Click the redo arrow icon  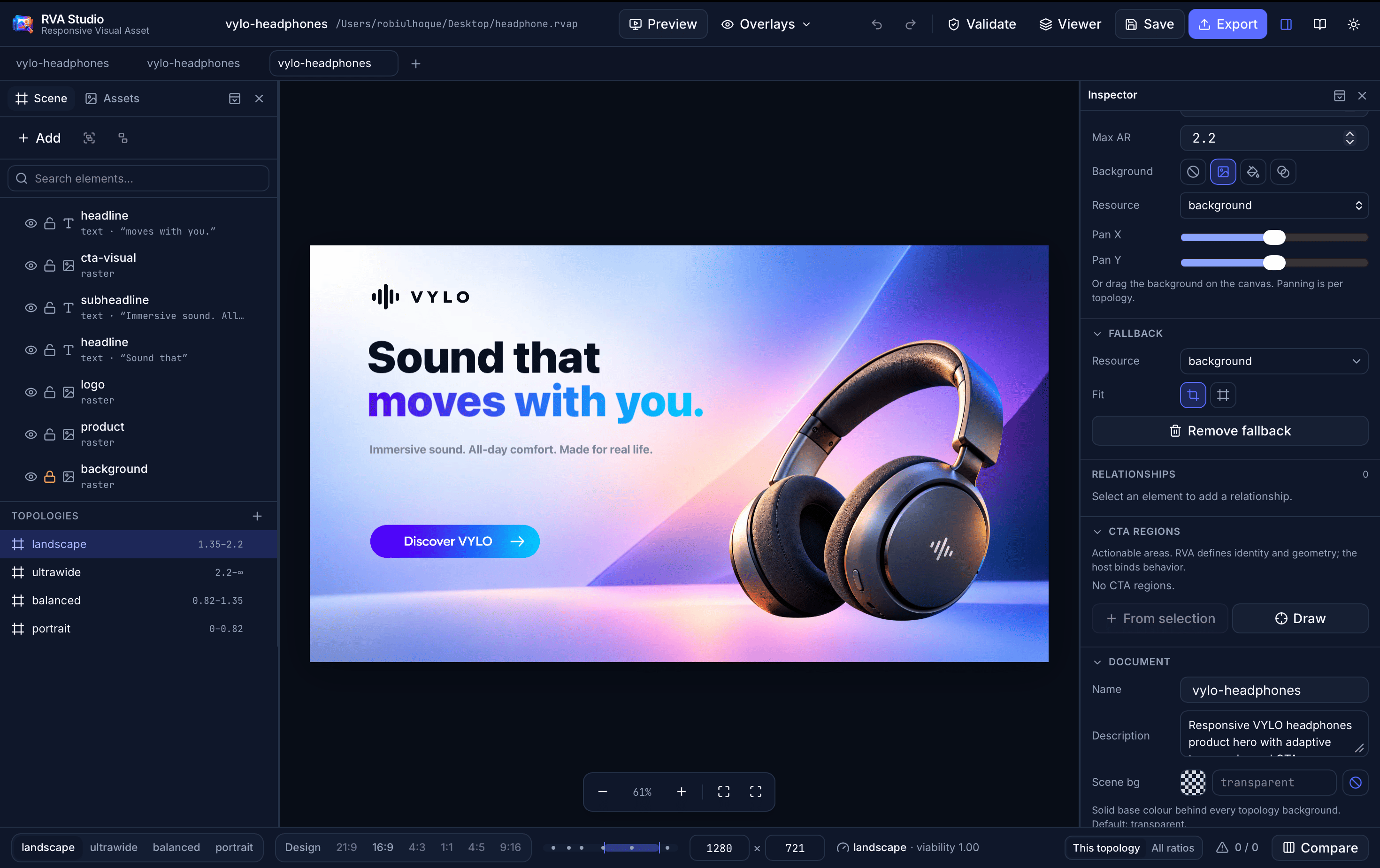910,24
